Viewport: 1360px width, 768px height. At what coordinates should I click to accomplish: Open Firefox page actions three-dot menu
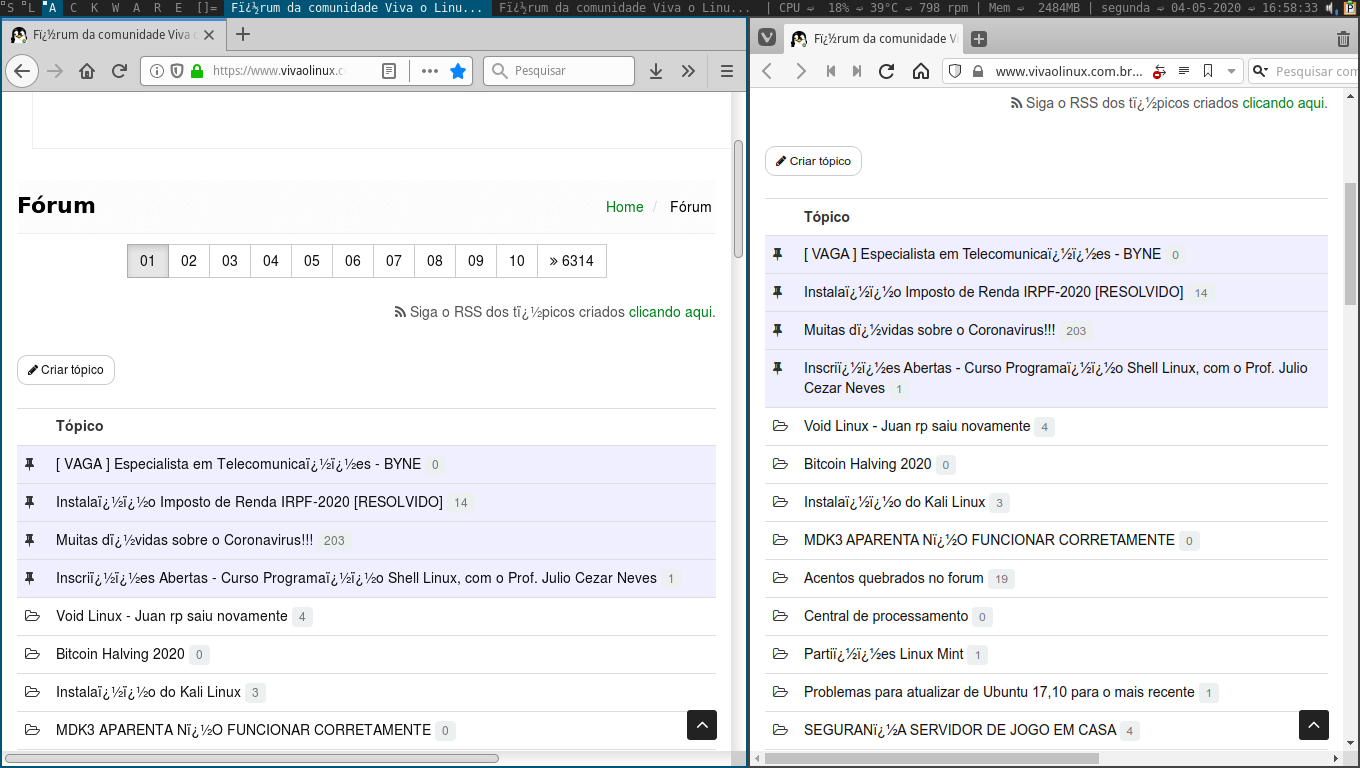[430, 71]
